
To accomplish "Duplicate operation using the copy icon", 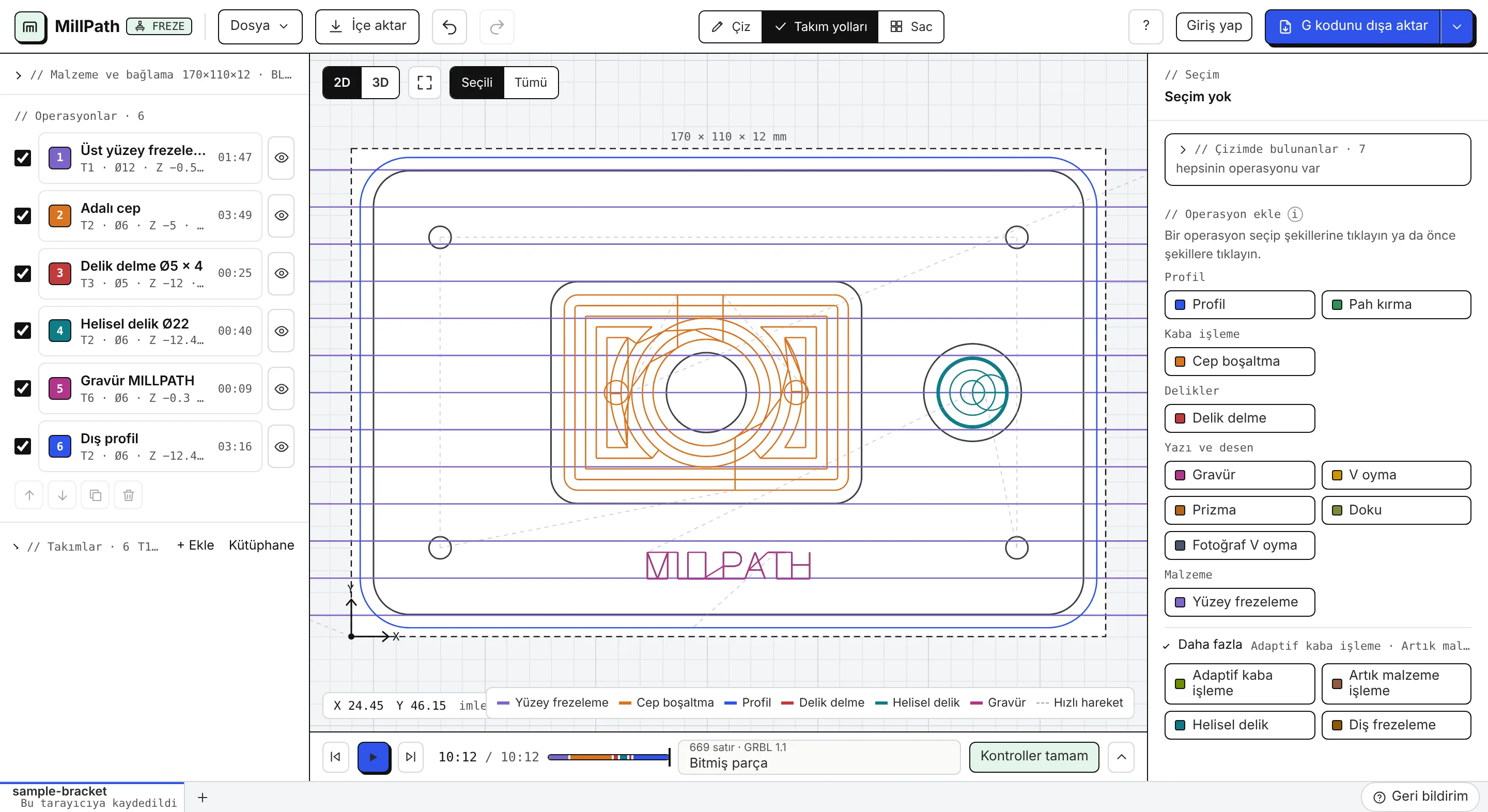I will click(95, 495).
